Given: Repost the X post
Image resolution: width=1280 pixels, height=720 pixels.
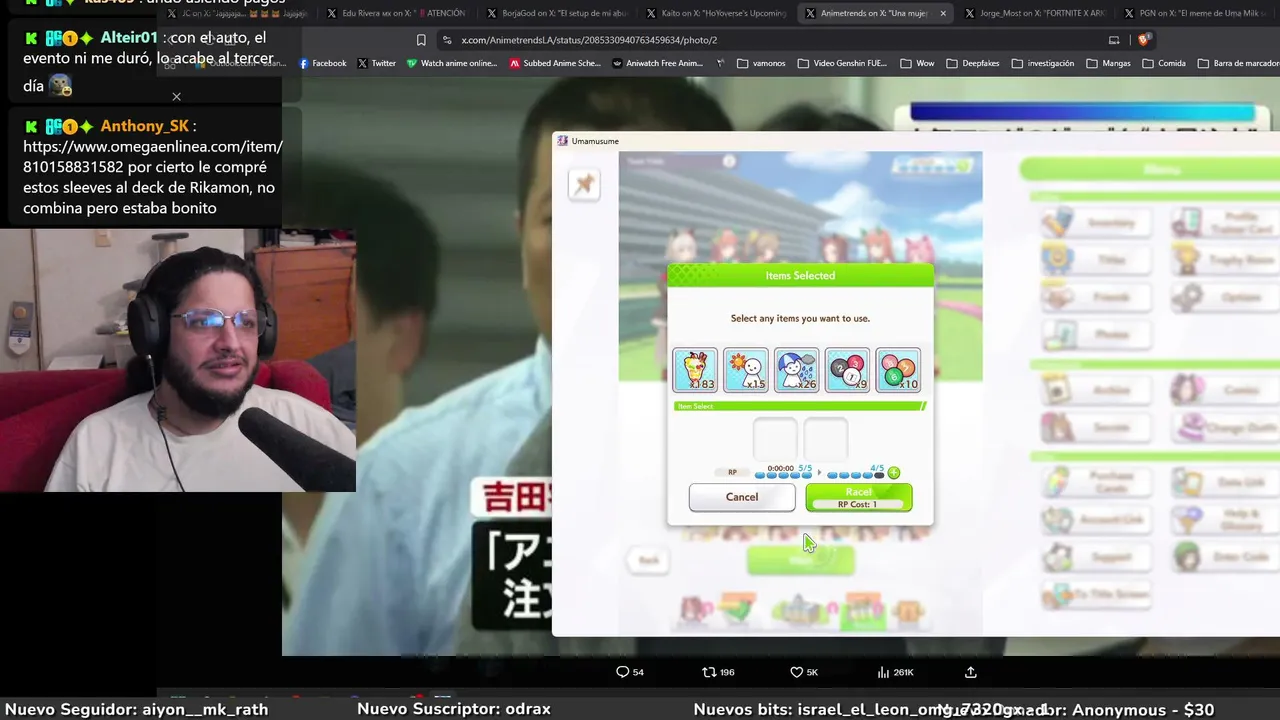Looking at the screenshot, I should coord(718,672).
